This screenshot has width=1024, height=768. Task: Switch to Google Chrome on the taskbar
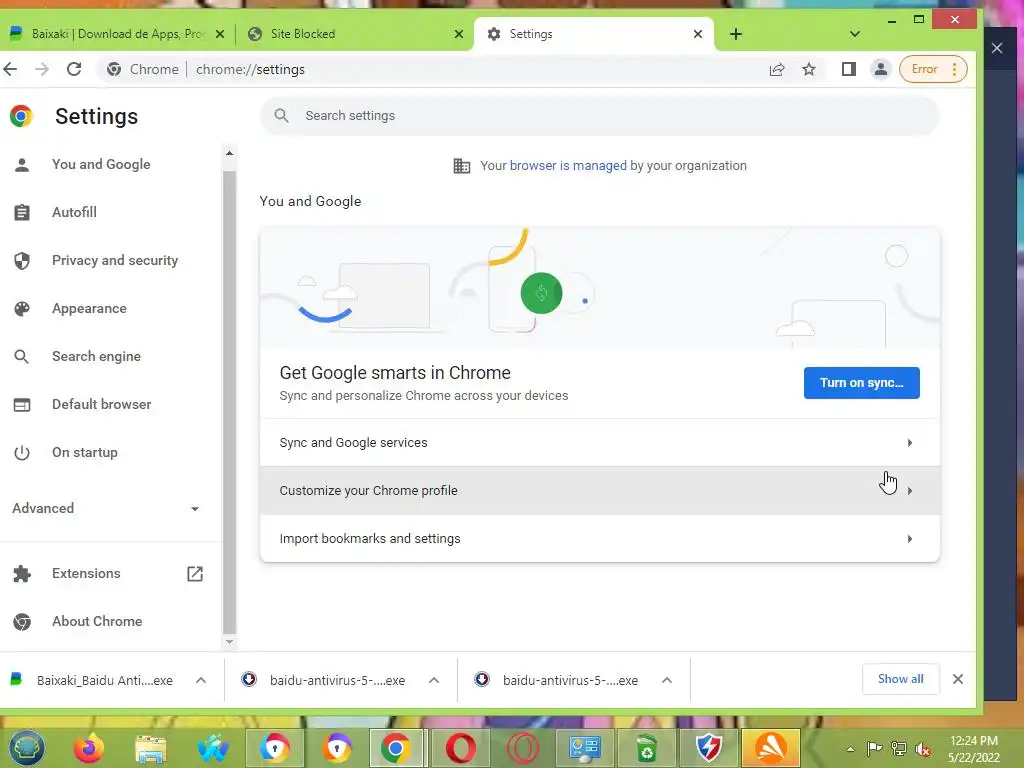click(x=396, y=748)
